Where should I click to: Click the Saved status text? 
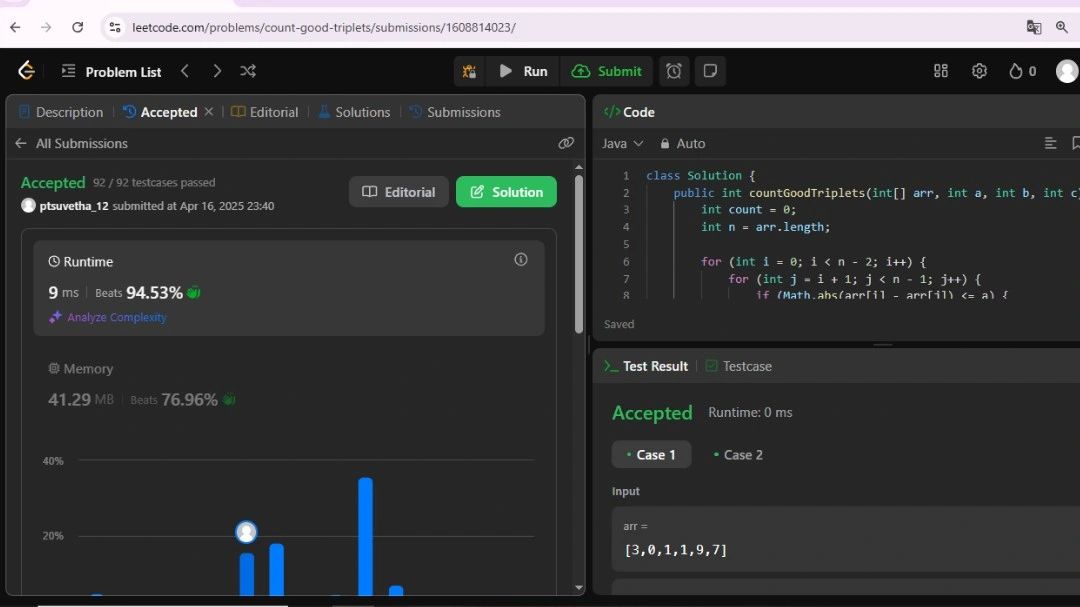click(619, 324)
